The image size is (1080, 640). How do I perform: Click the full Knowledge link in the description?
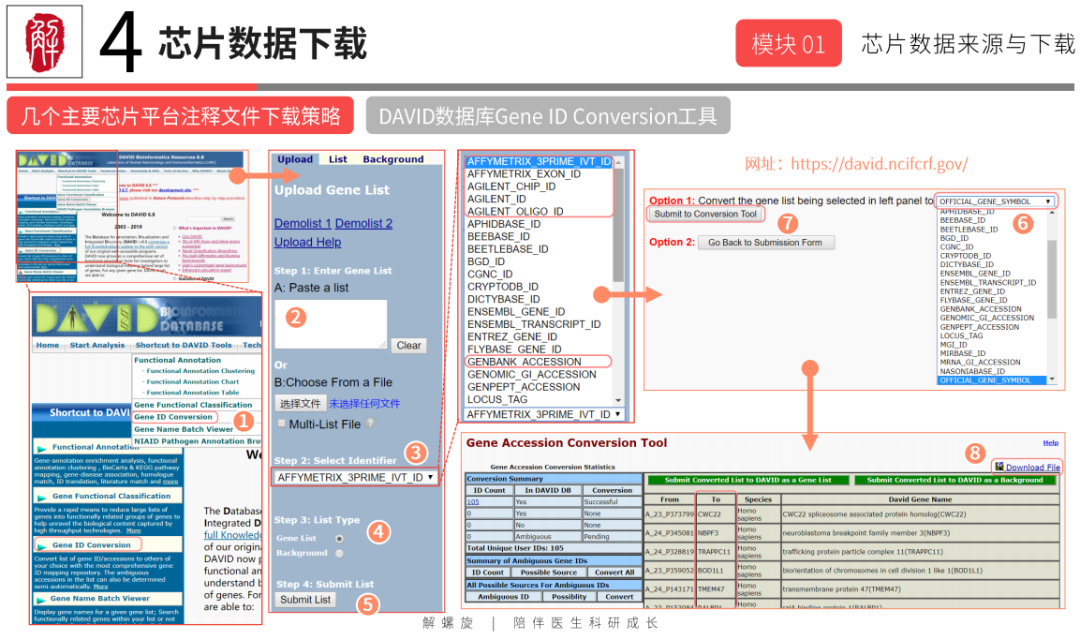[233, 535]
